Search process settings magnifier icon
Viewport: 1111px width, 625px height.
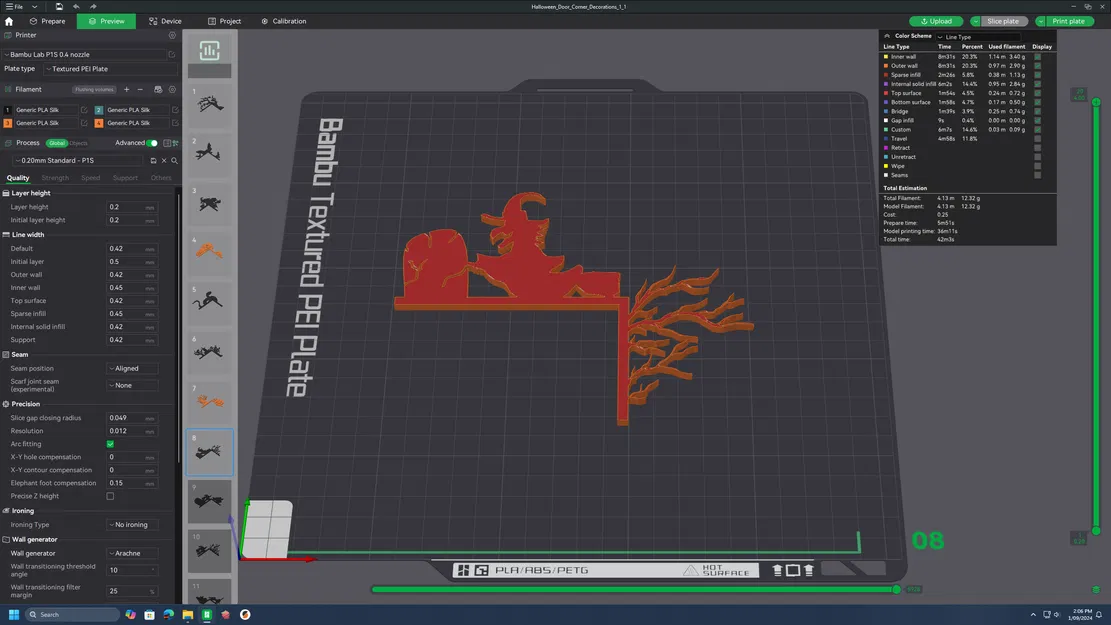coord(174,161)
